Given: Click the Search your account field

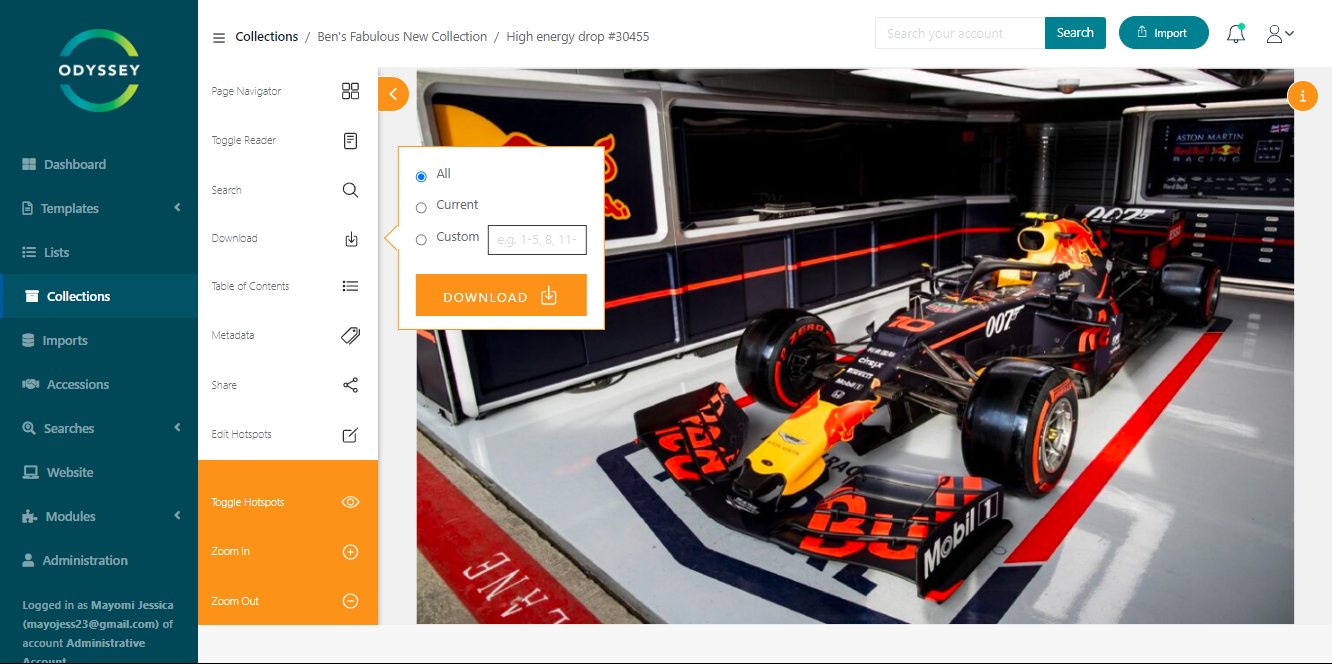Looking at the screenshot, I should point(960,33).
